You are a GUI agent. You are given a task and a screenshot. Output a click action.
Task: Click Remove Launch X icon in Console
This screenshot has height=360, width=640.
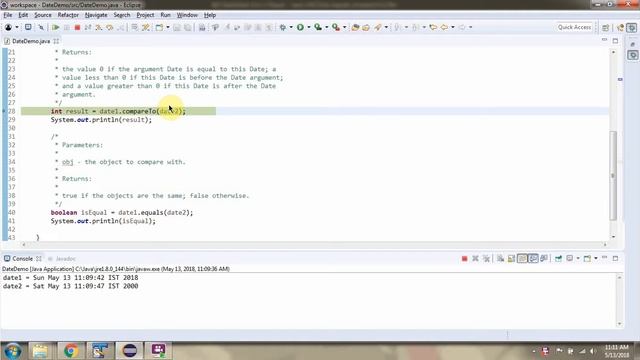[x=475, y=258]
